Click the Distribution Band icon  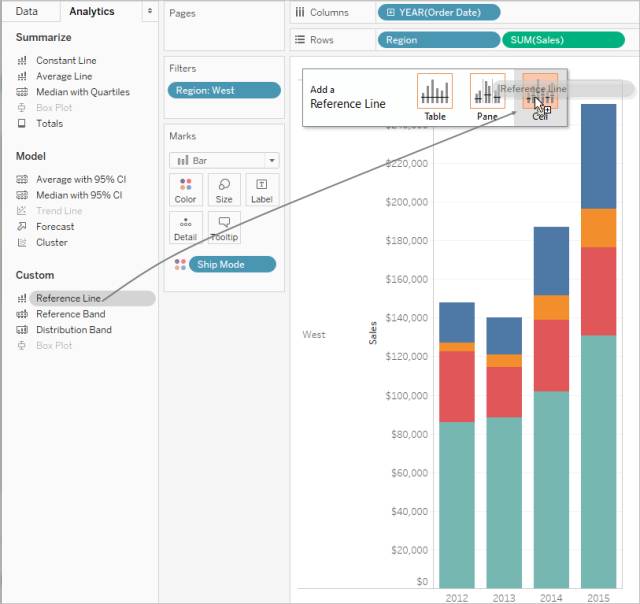point(22,330)
